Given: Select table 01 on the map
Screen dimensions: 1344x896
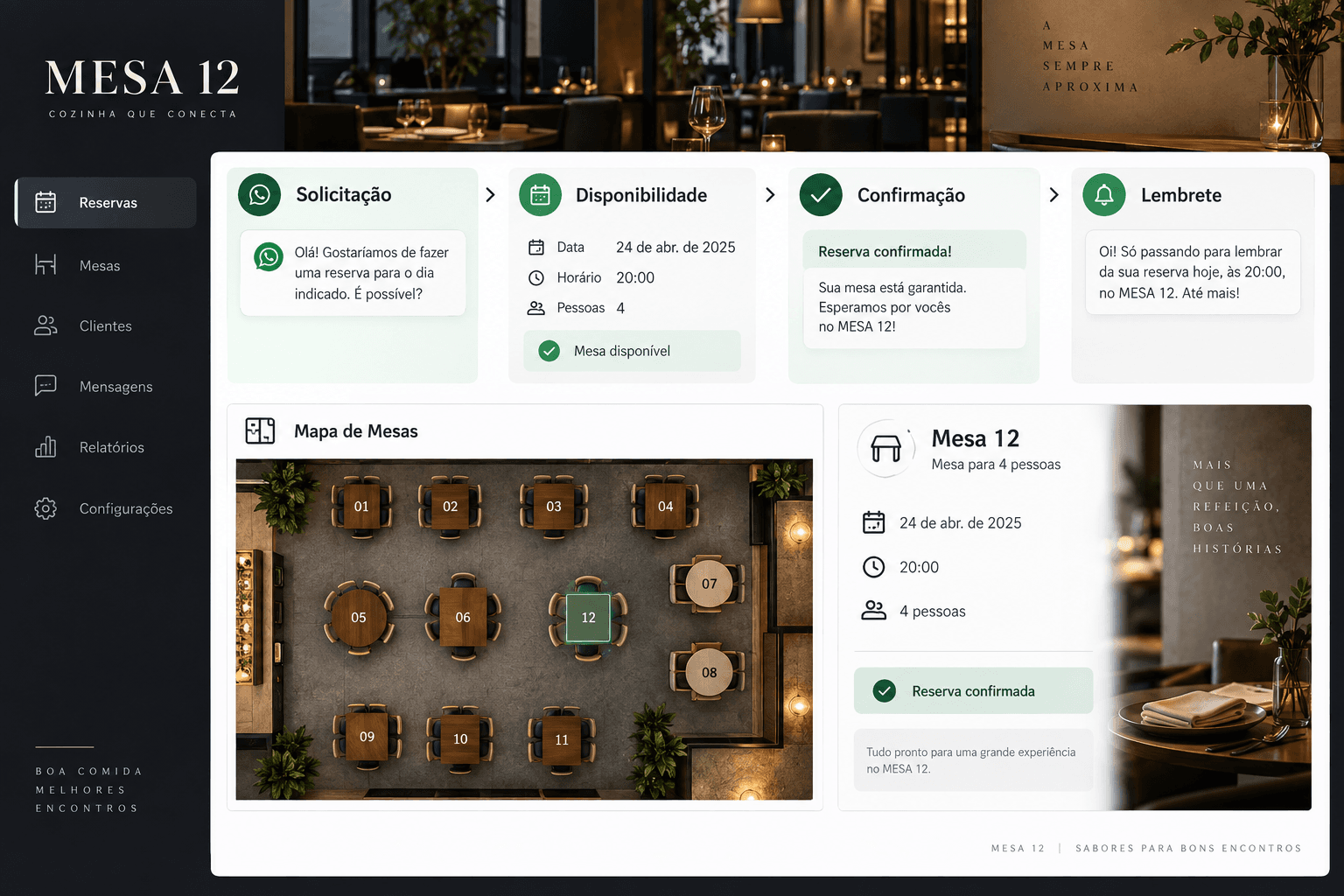Looking at the screenshot, I should point(361,506).
